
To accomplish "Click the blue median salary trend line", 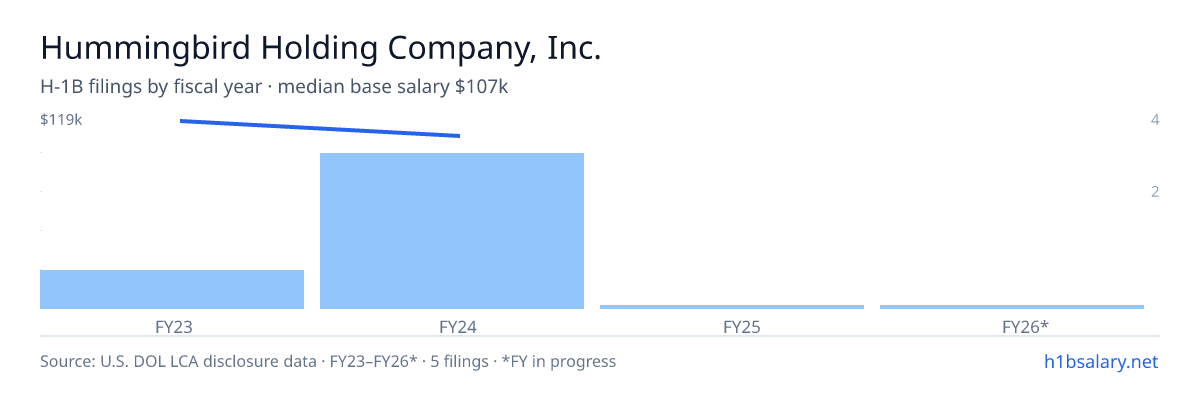I will [x=320, y=128].
